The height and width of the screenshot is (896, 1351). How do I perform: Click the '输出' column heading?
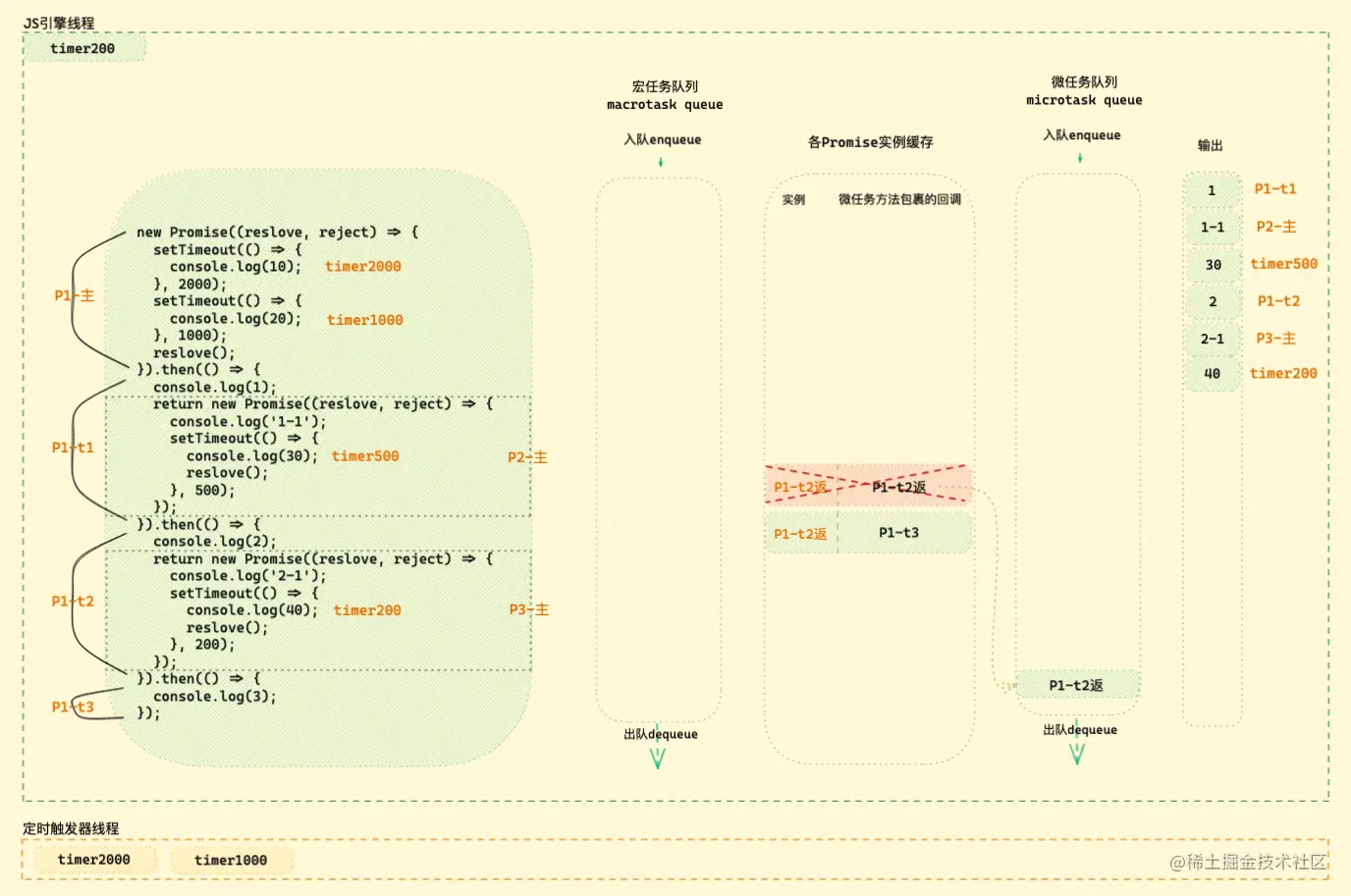1210,145
